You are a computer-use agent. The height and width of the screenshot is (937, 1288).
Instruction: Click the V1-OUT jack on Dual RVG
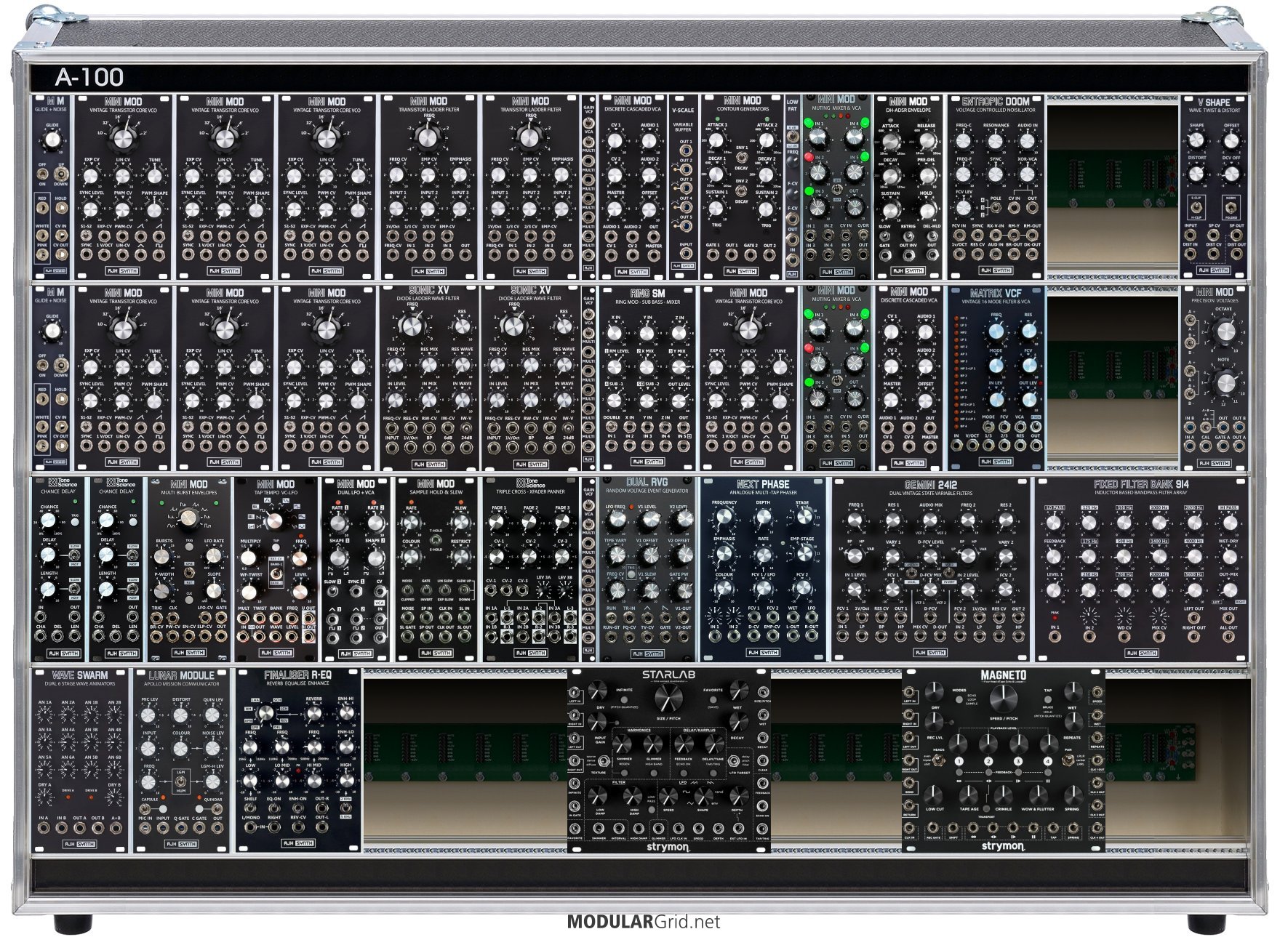coord(682,618)
